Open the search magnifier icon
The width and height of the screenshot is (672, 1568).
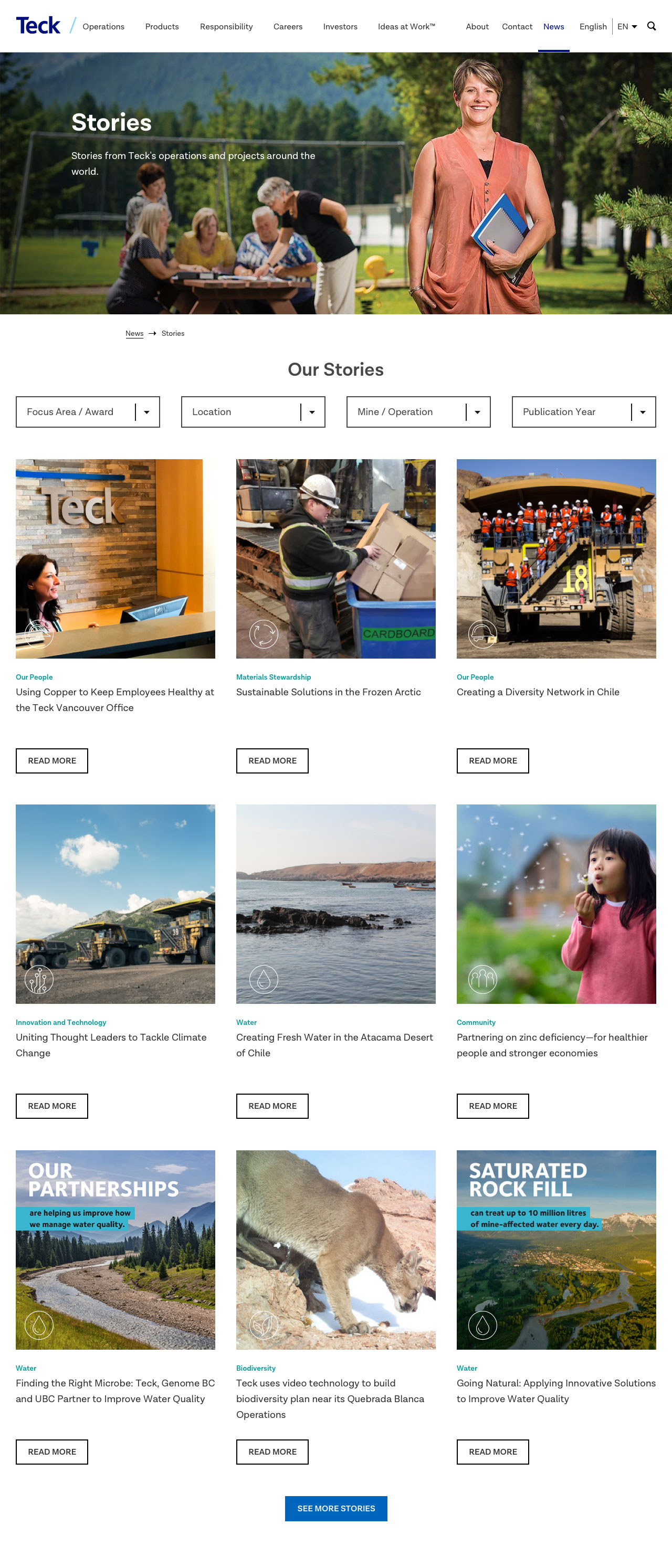click(652, 26)
